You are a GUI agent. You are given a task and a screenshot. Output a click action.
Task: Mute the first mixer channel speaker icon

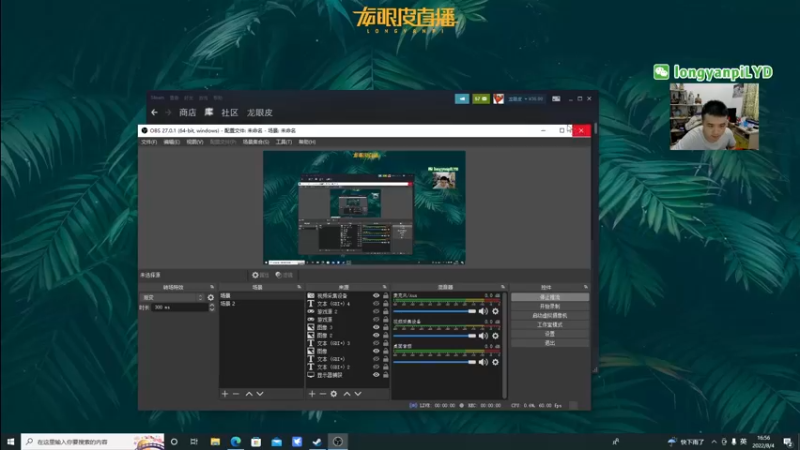483,311
